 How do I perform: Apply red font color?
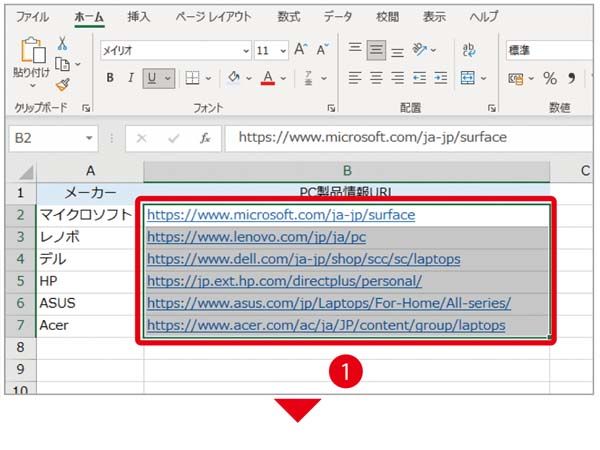click(x=268, y=78)
